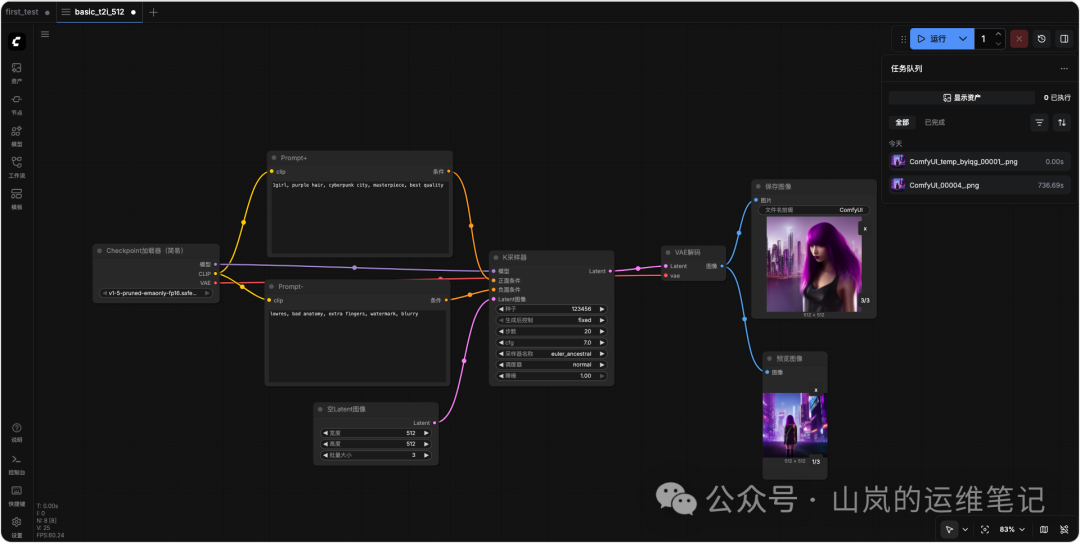Switch to the first_test workflow tab

pos(22,12)
